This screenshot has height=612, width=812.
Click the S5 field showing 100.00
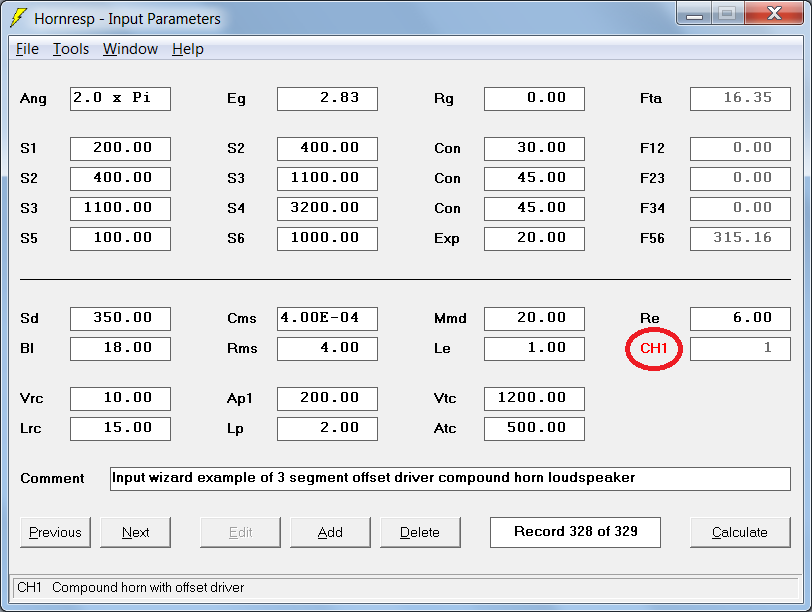120,239
